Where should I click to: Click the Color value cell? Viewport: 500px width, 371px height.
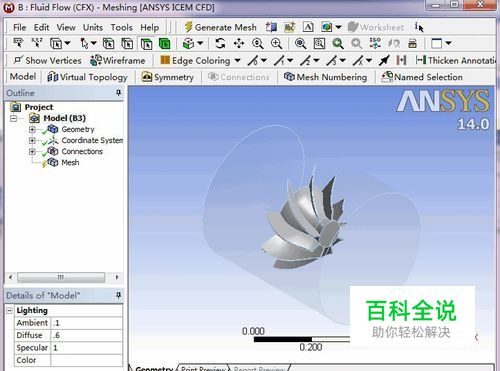tap(87, 360)
